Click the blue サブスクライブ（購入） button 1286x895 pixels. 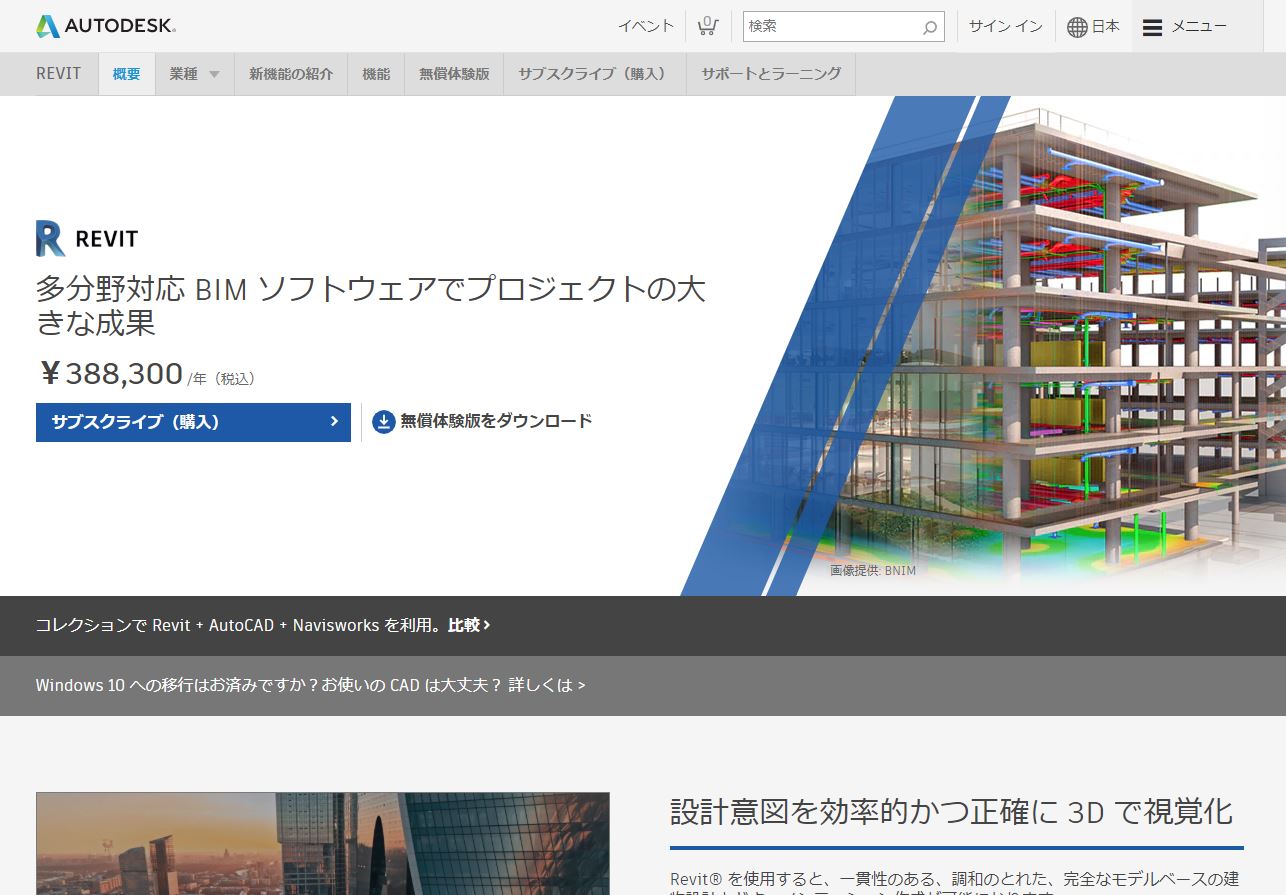[193, 422]
